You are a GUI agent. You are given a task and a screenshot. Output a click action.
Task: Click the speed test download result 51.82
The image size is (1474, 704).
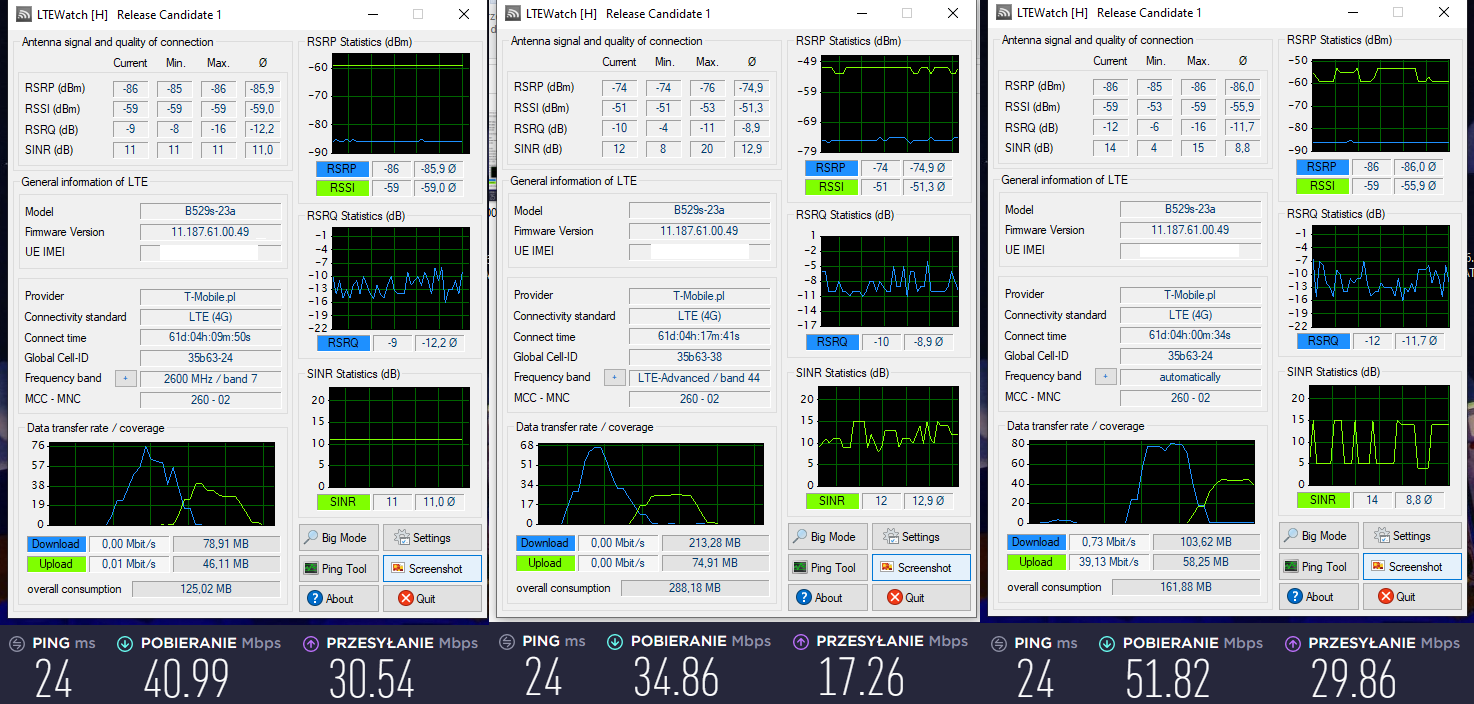pyautogui.click(x=1166, y=680)
